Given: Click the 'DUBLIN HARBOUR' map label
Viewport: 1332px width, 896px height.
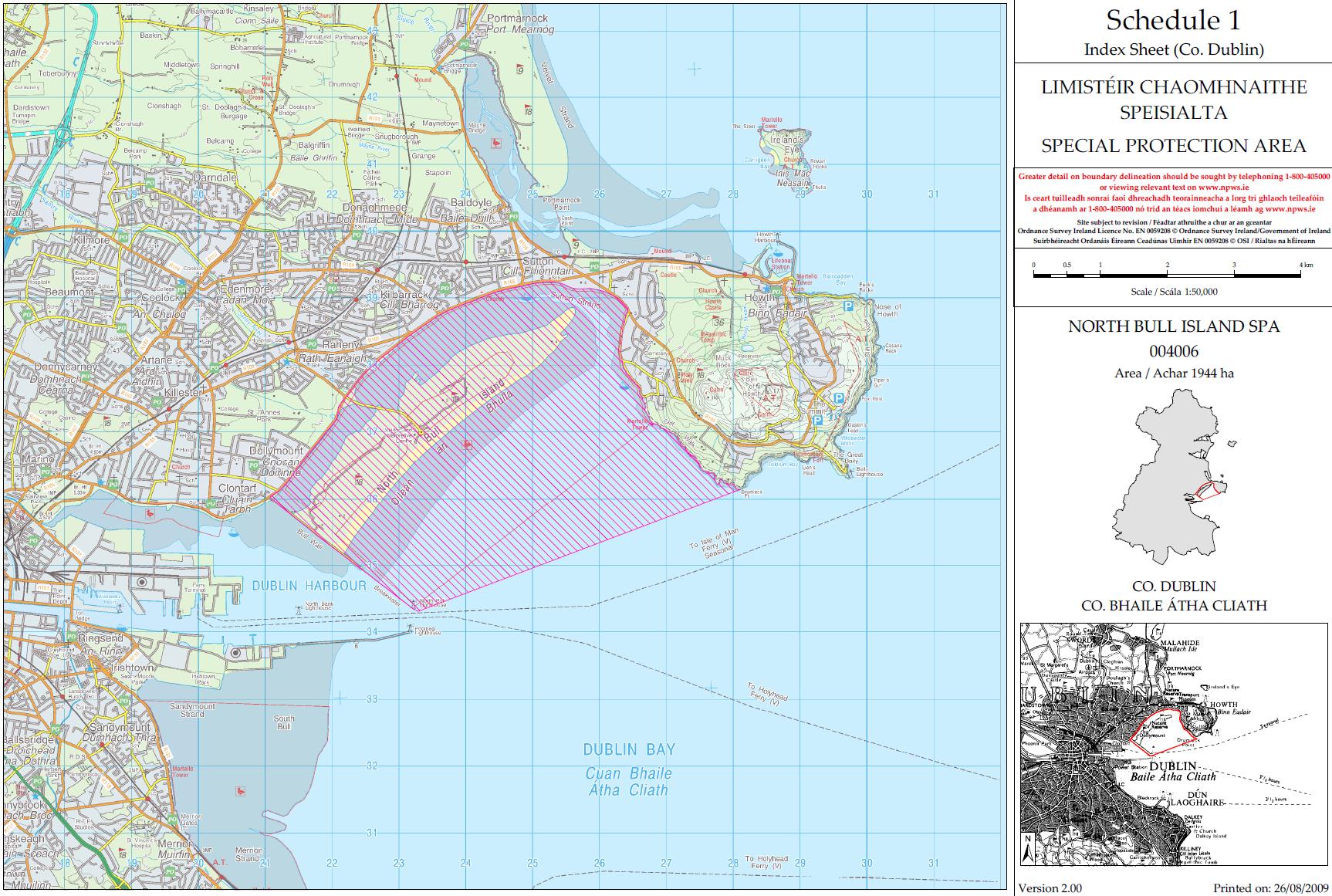Looking at the screenshot, I should click(x=309, y=586).
